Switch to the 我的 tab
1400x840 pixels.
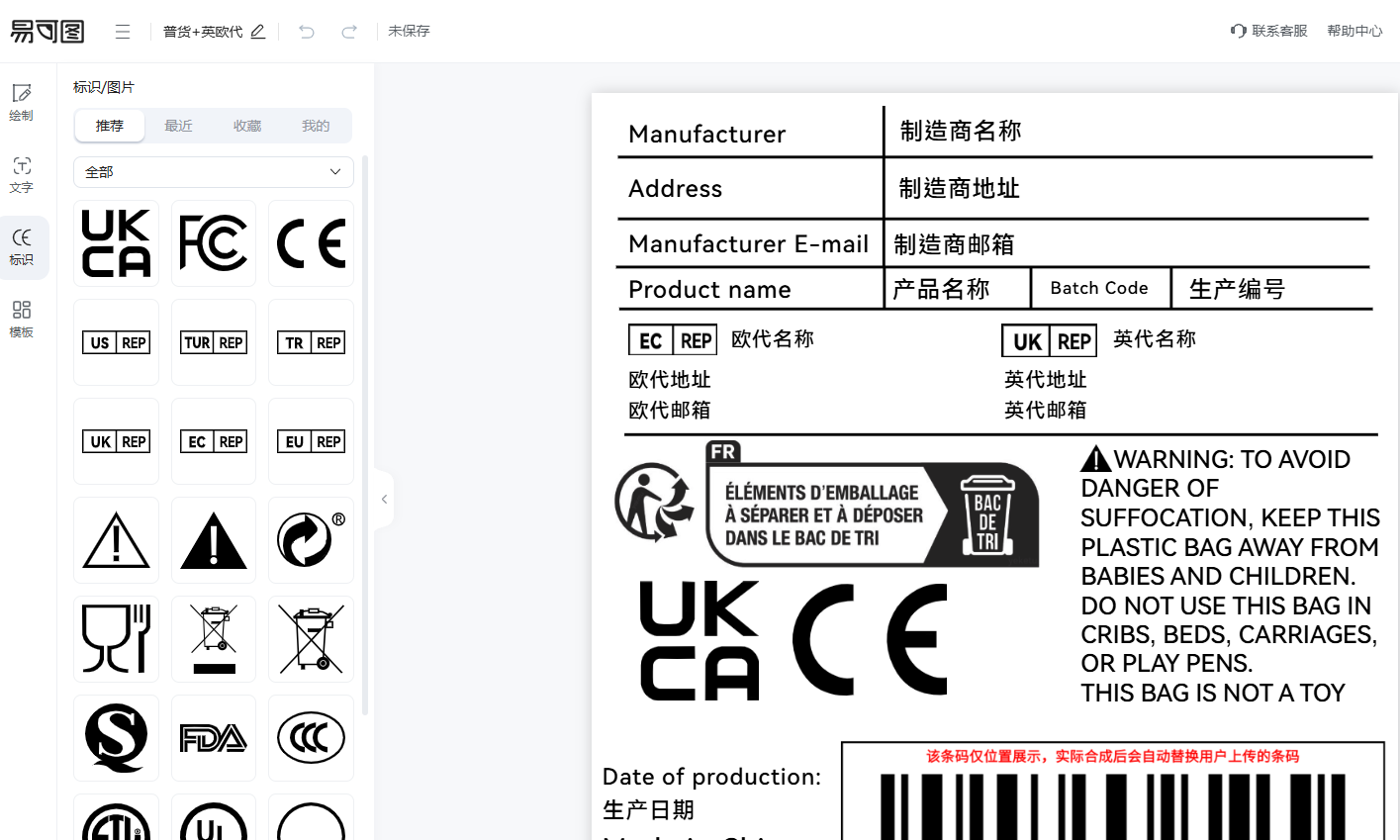(x=316, y=126)
